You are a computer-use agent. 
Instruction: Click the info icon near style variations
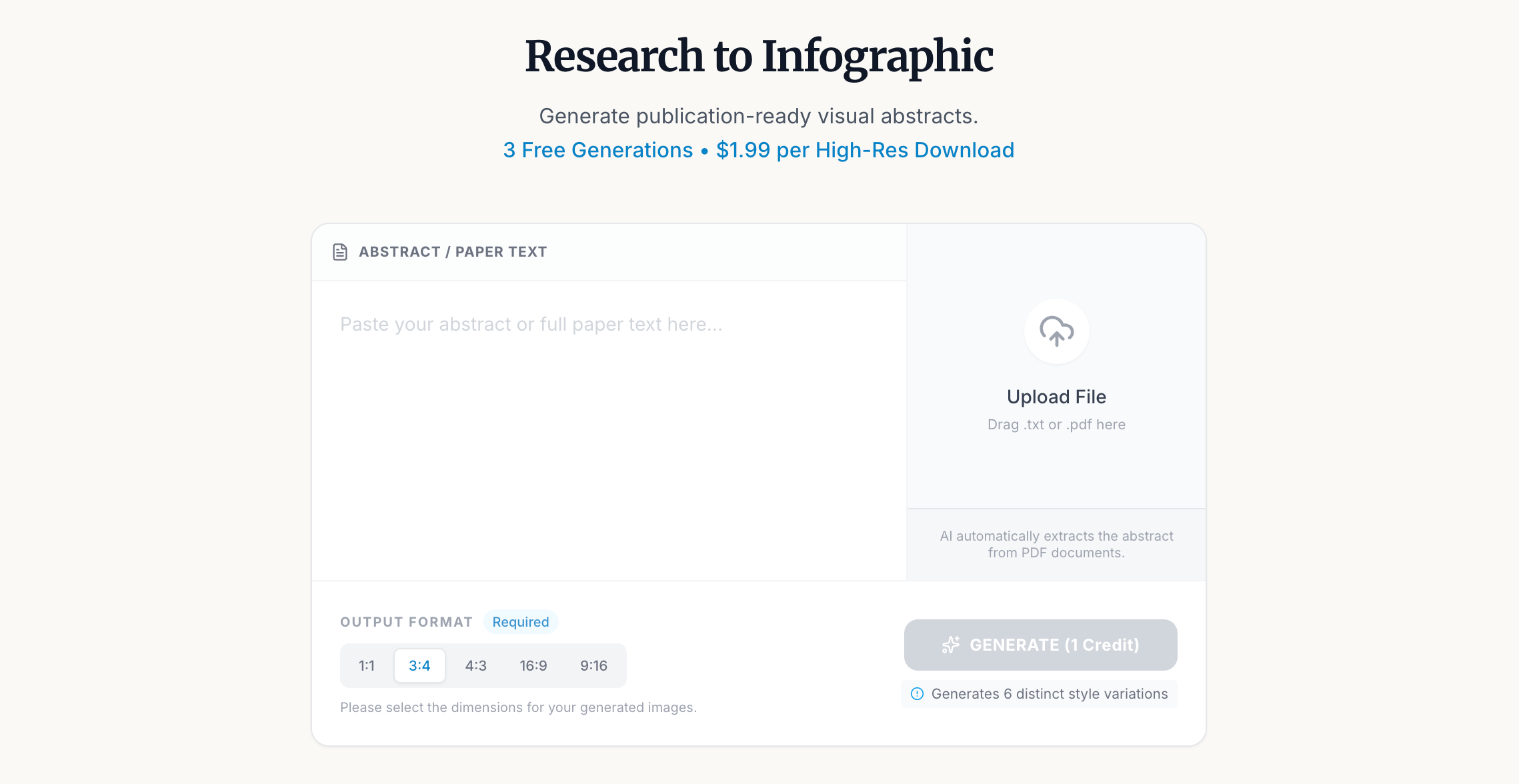(918, 693)
